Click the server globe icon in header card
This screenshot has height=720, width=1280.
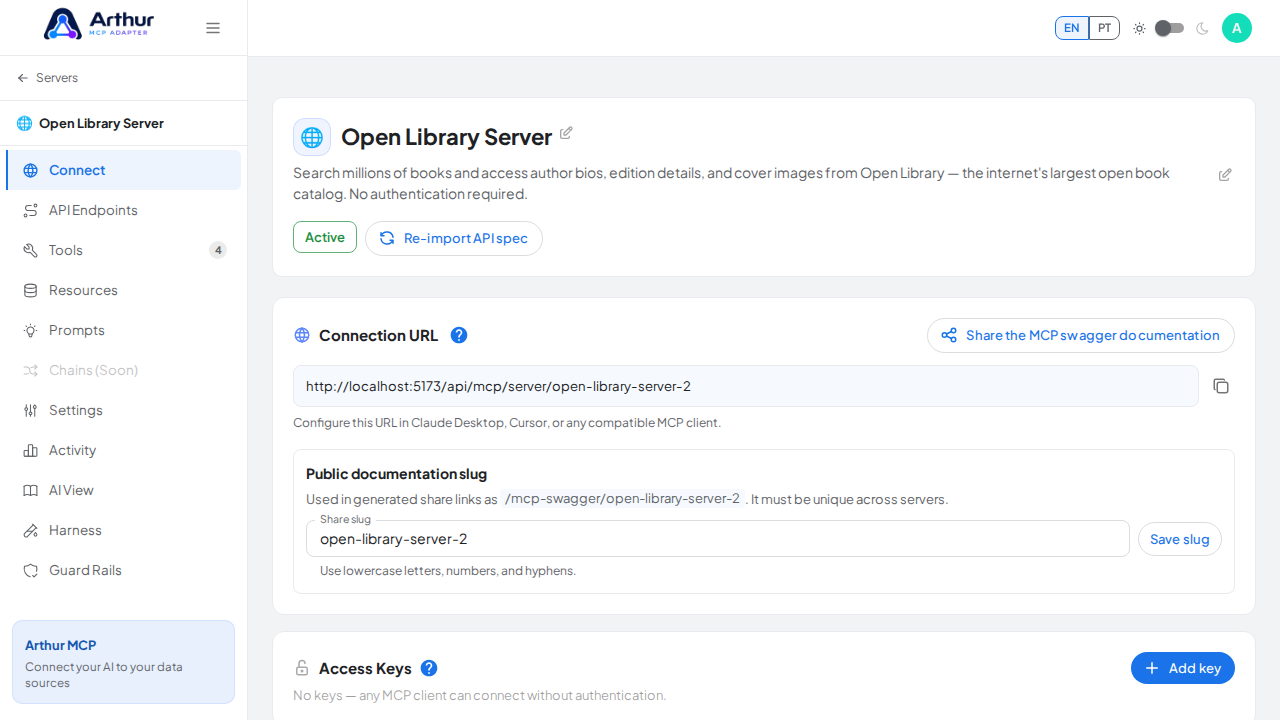[x=312, y=137]
